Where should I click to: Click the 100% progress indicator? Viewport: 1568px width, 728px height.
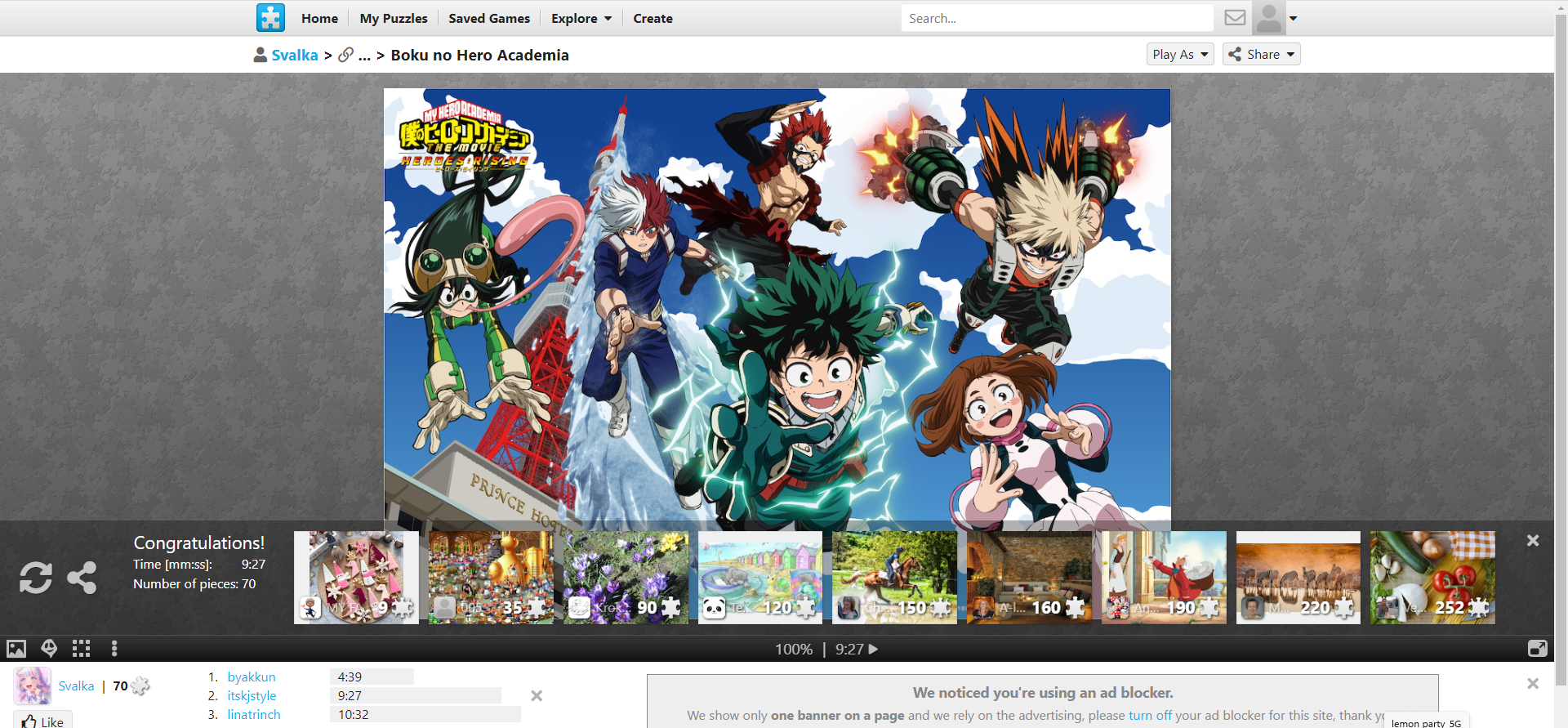[794, 650]
